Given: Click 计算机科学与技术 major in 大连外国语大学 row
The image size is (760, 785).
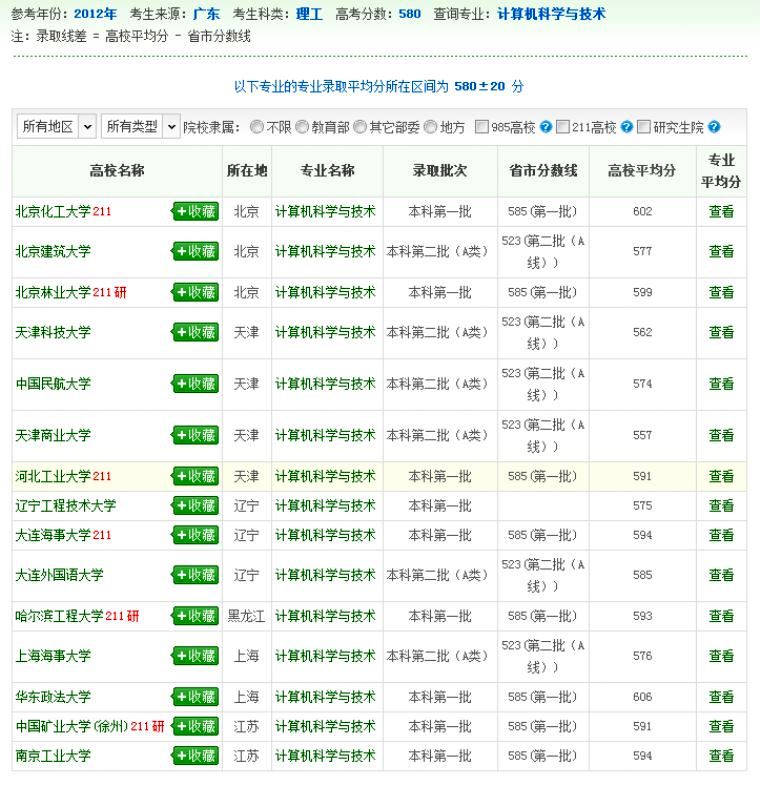Looking at the screenshot, I should click(325, 575).
